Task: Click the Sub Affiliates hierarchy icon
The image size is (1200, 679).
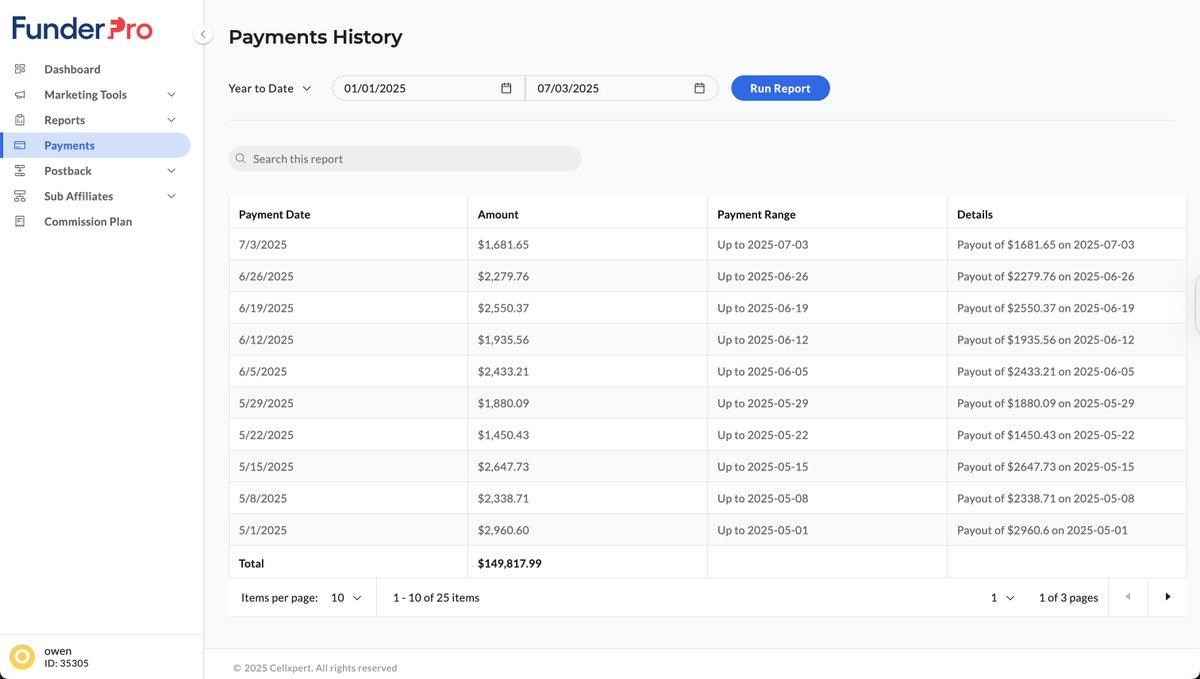Action: point(20,196)
